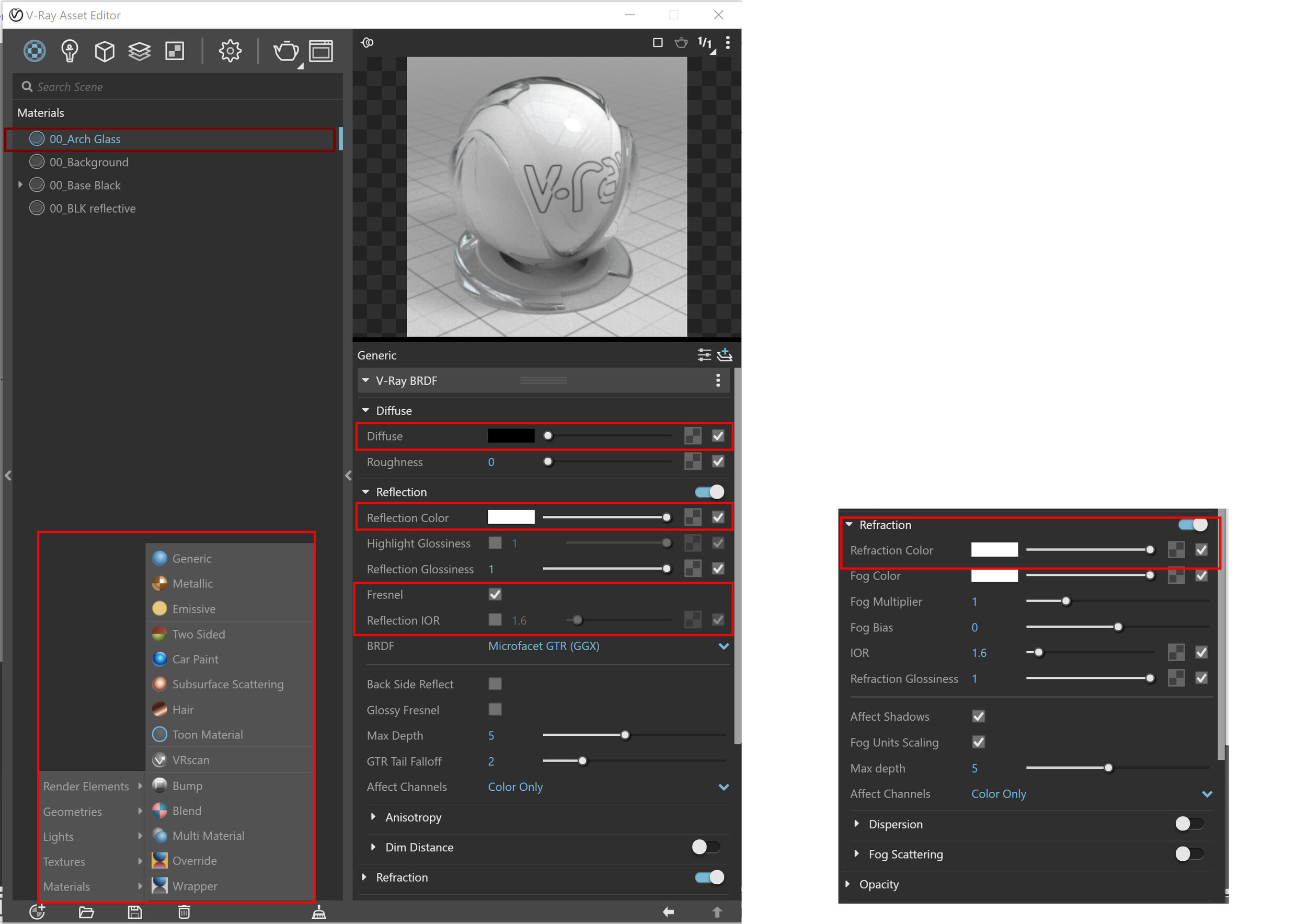This screenshot has height=924, width=1307.
Task: Click the 1/1 preview quality icon
Action: point(705,43)
